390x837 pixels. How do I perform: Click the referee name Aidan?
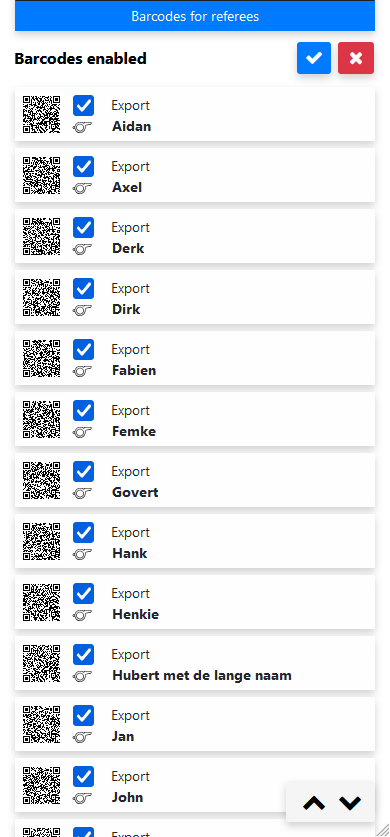pos(131,127)
